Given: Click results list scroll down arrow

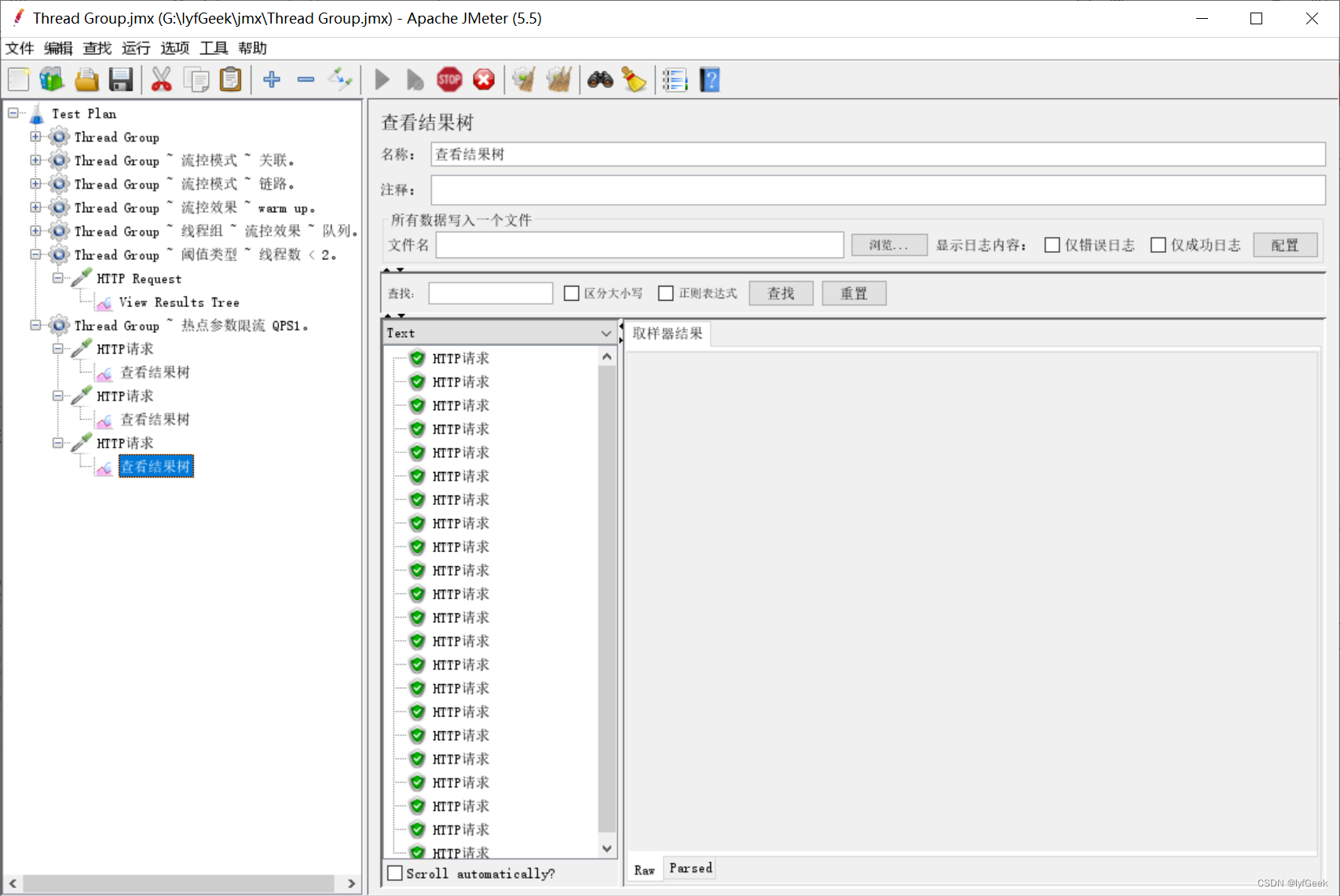Looking at the screenshot, I should pyautogui.click(x=606, y=848).
